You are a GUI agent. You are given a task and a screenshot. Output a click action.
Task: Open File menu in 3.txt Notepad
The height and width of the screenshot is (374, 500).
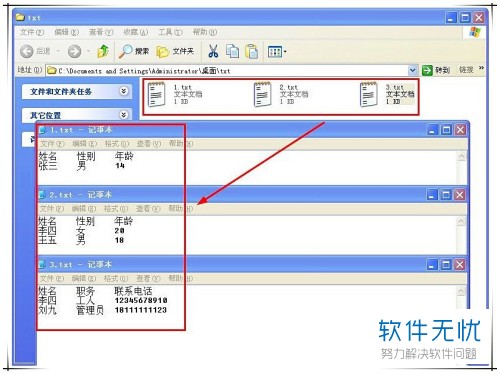click(x=51, y=278)
